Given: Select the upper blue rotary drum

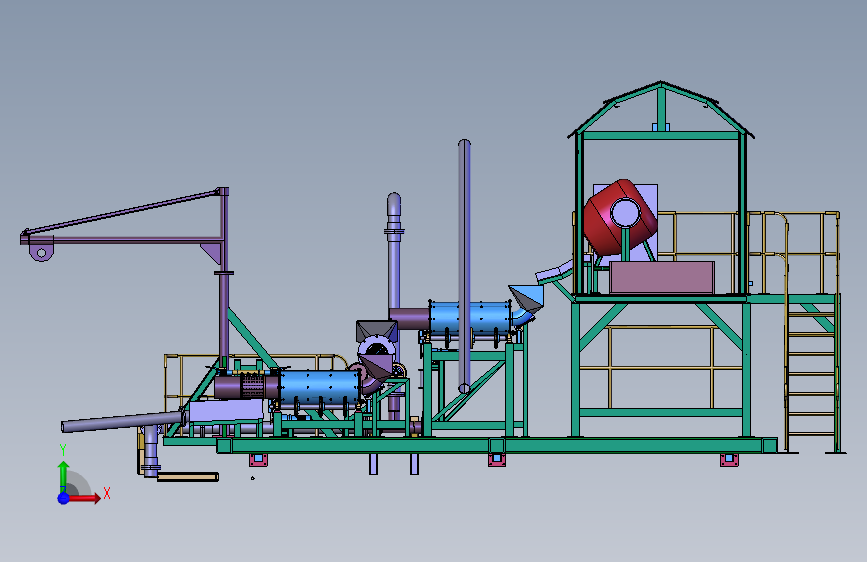Looking at the screenshot, I should pyautogui.click(x=470, y=317).
